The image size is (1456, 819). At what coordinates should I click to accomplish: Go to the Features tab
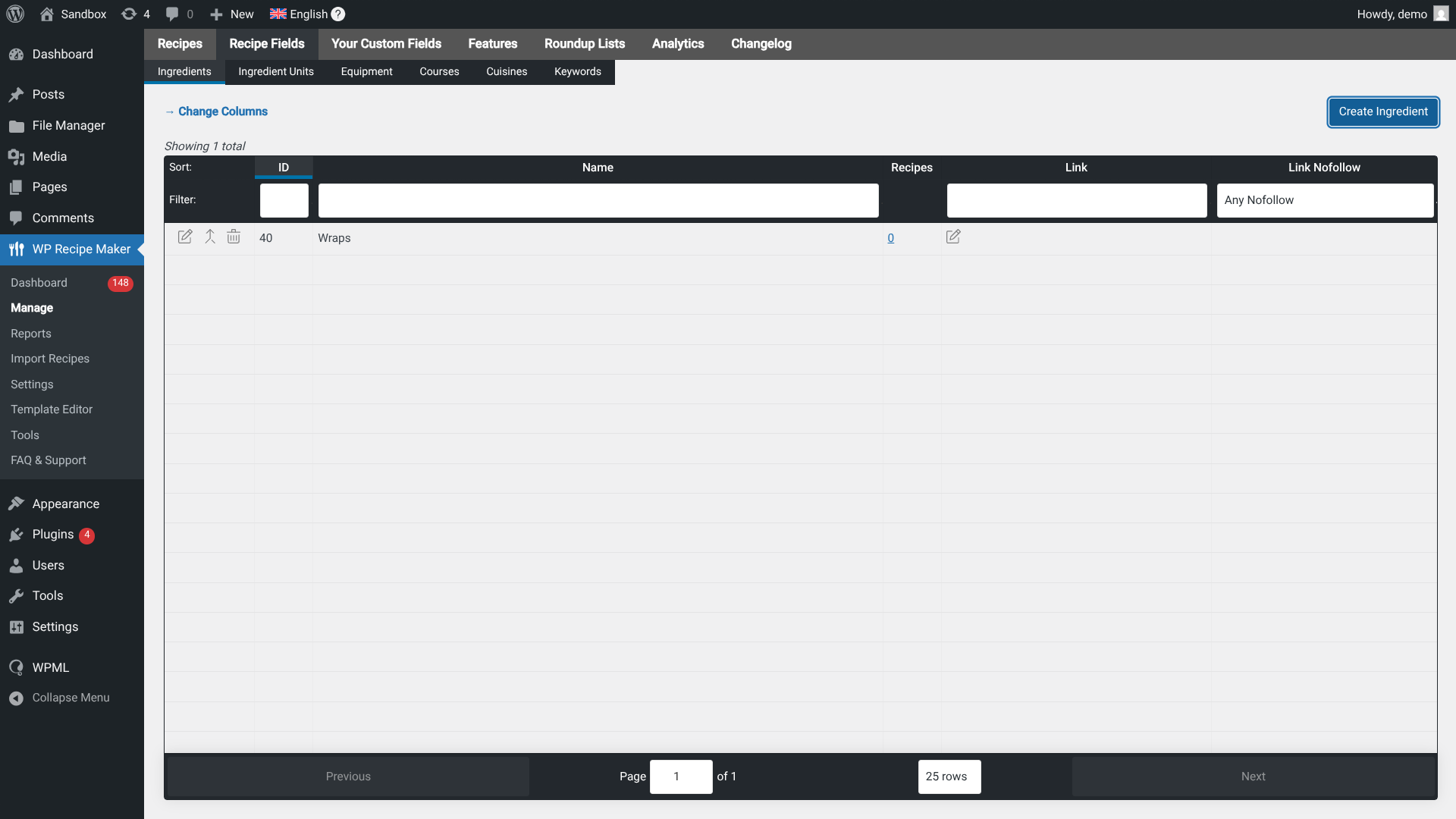click(x=493, y=44)
